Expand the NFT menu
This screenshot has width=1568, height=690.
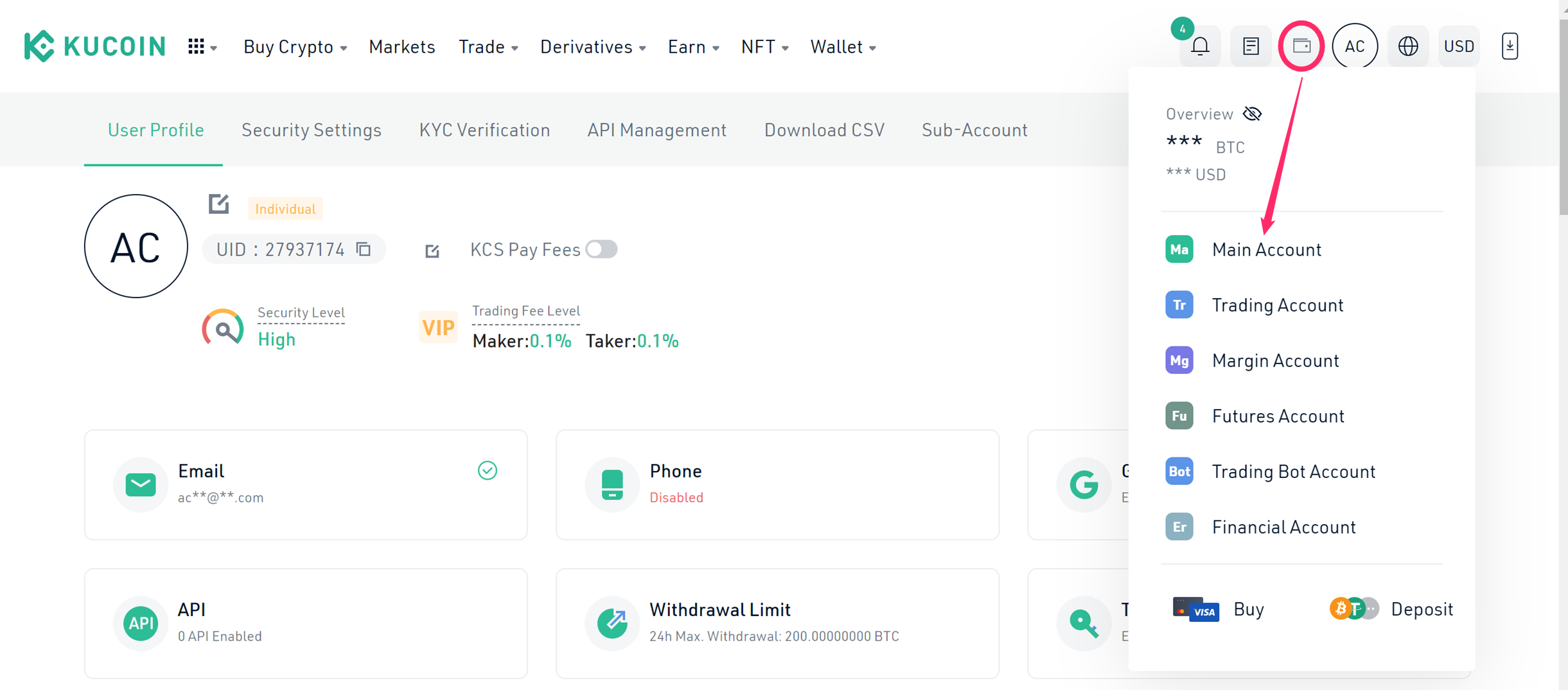pos(764,47)
